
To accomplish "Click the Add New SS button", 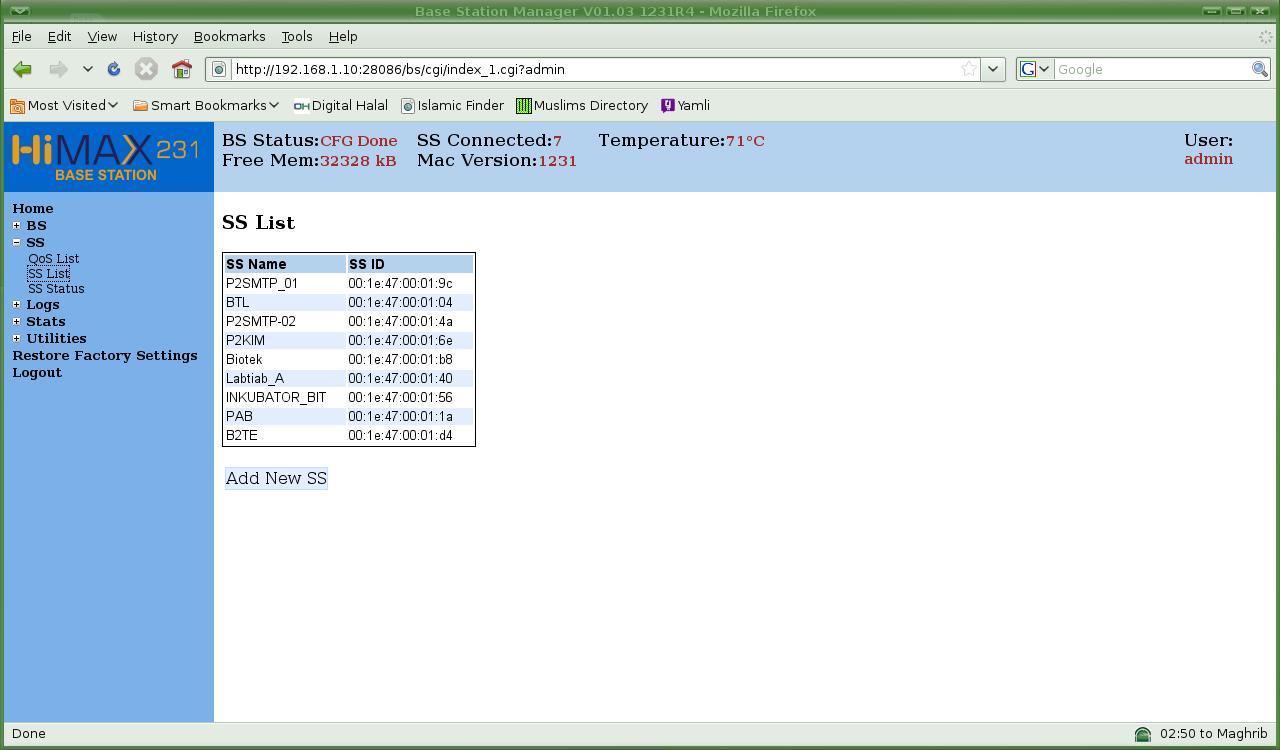I will point(276,478).
